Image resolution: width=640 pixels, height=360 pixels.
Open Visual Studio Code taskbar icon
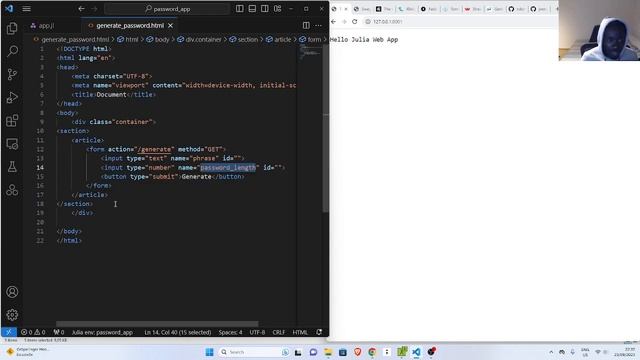[x=416, y=352]
